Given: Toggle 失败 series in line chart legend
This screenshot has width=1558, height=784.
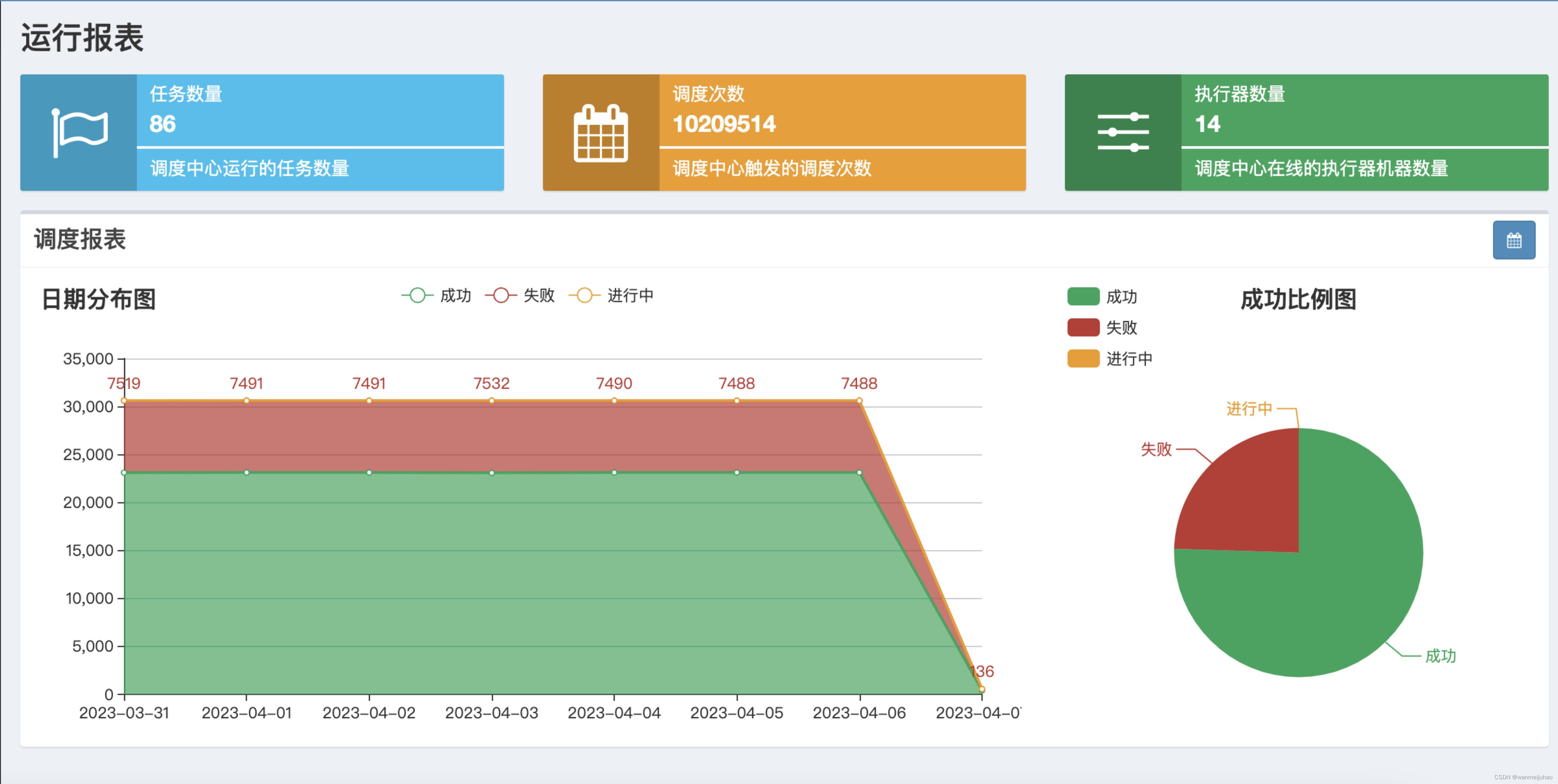Looking at the screenshot, I should tap(520, 295).
